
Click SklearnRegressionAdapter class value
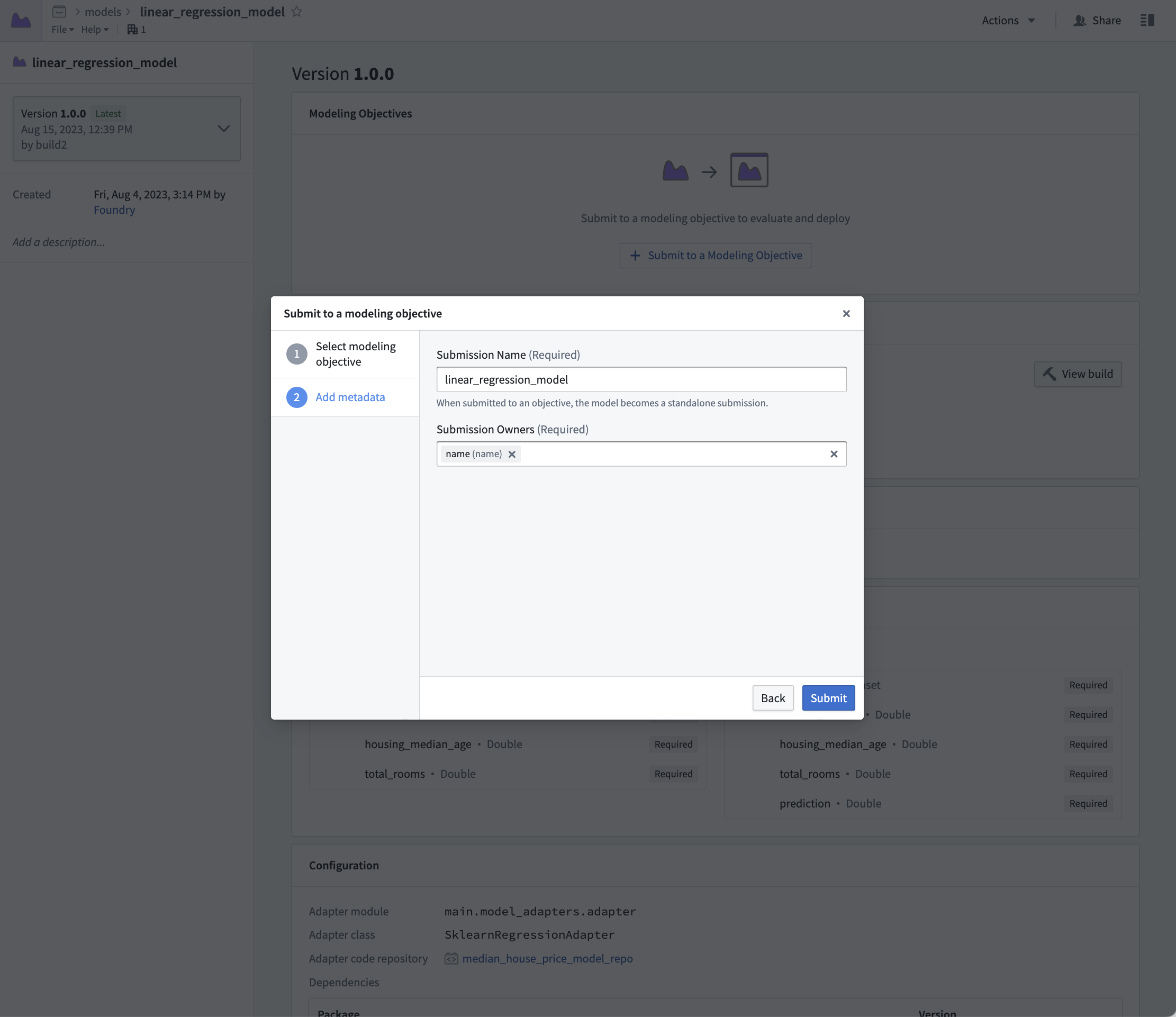click(x=530, y=934)
